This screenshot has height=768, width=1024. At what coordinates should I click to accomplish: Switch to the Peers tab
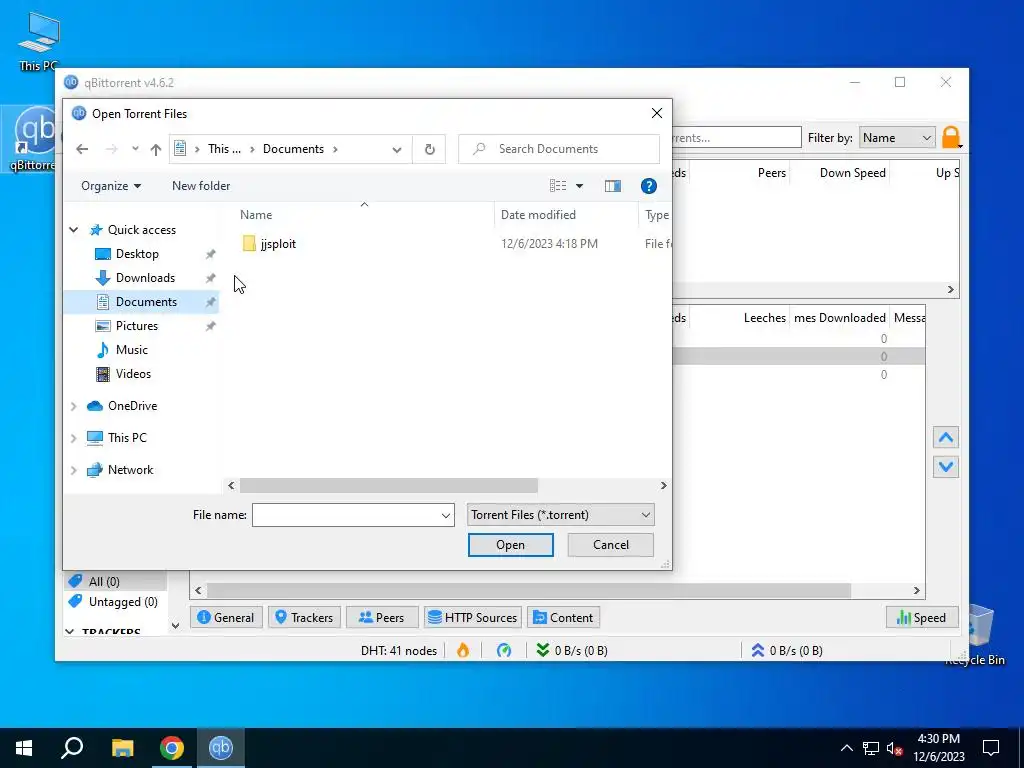click(x=382, y=618)
